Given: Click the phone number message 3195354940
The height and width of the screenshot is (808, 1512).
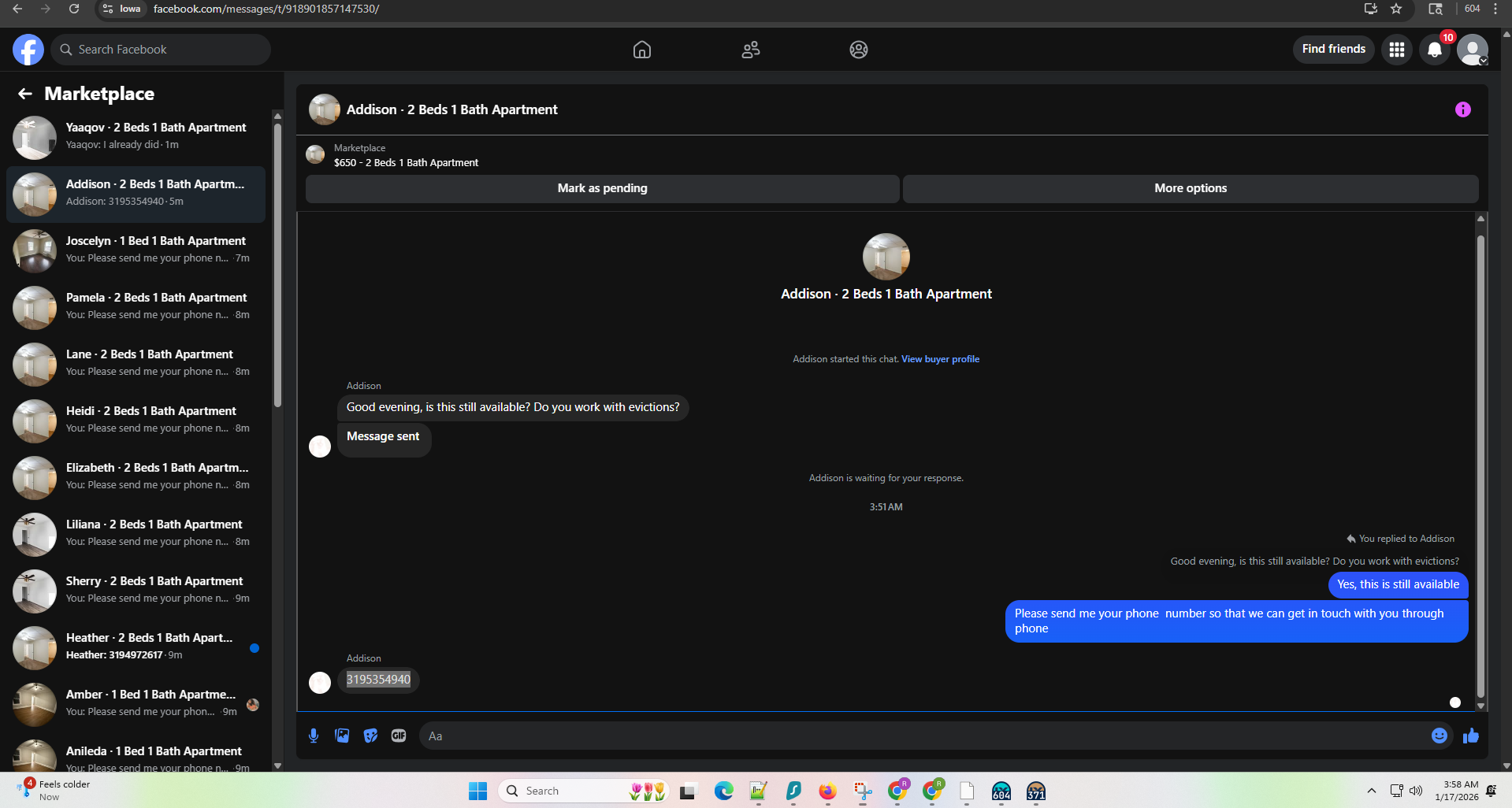Looking at the screenshot, I should coord(378,680).
